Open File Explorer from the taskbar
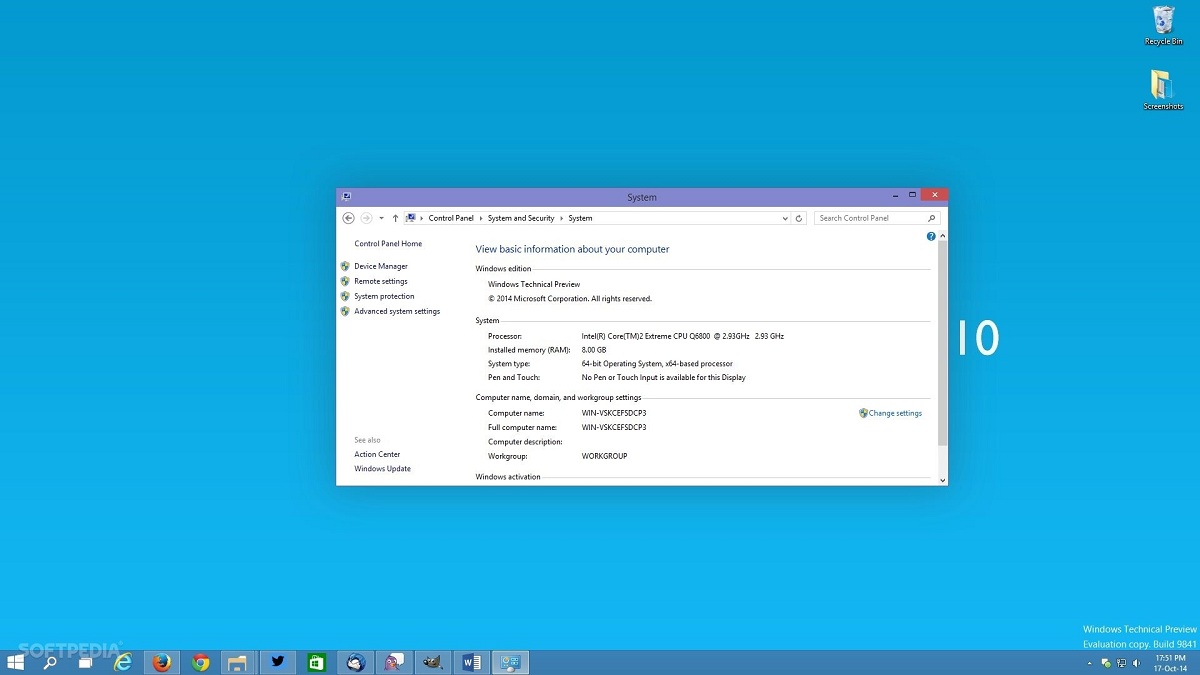Viewport: 1200px width, 675px height. (238, 661)
